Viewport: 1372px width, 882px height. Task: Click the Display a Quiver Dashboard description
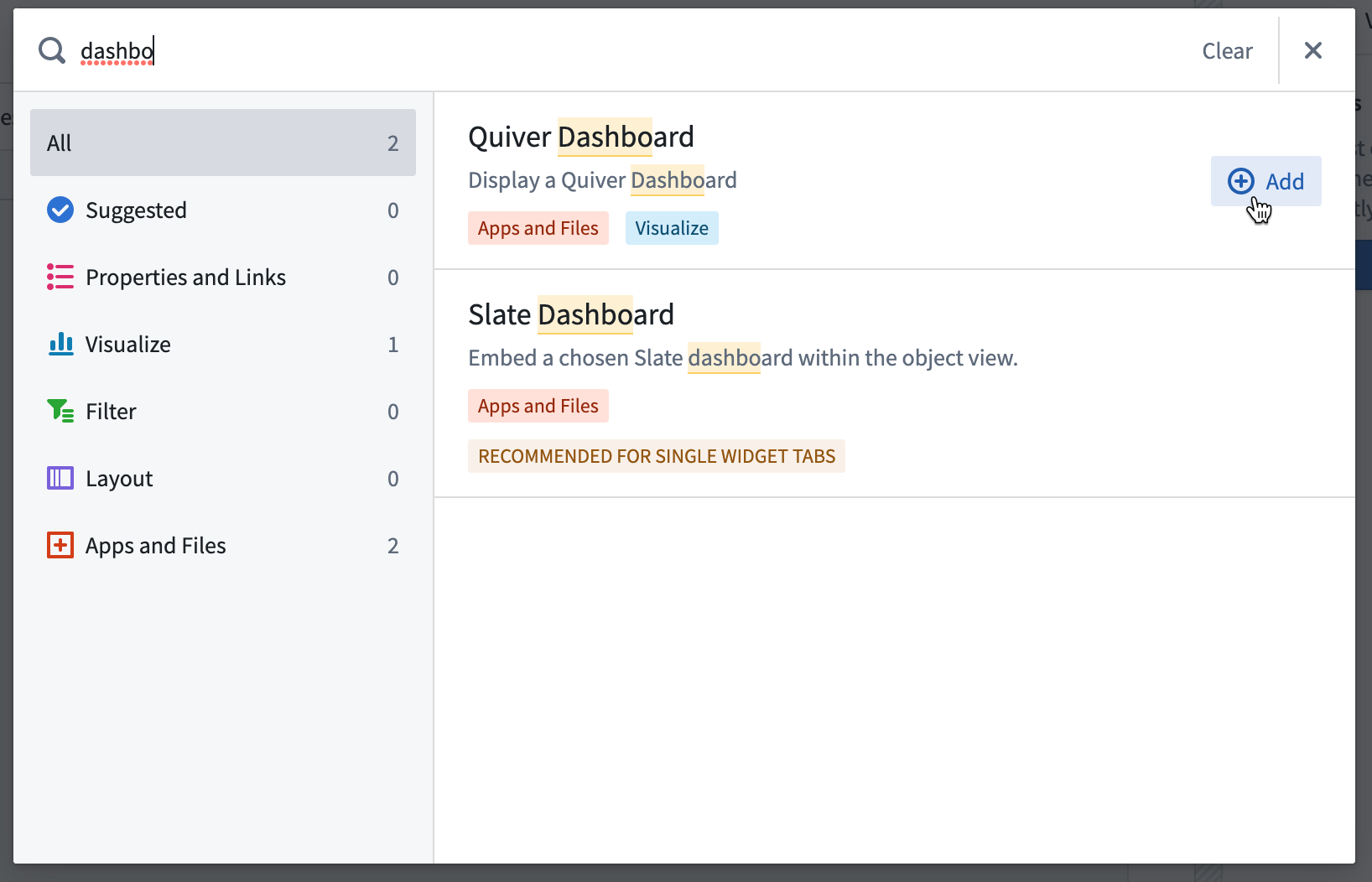[602, 180]
